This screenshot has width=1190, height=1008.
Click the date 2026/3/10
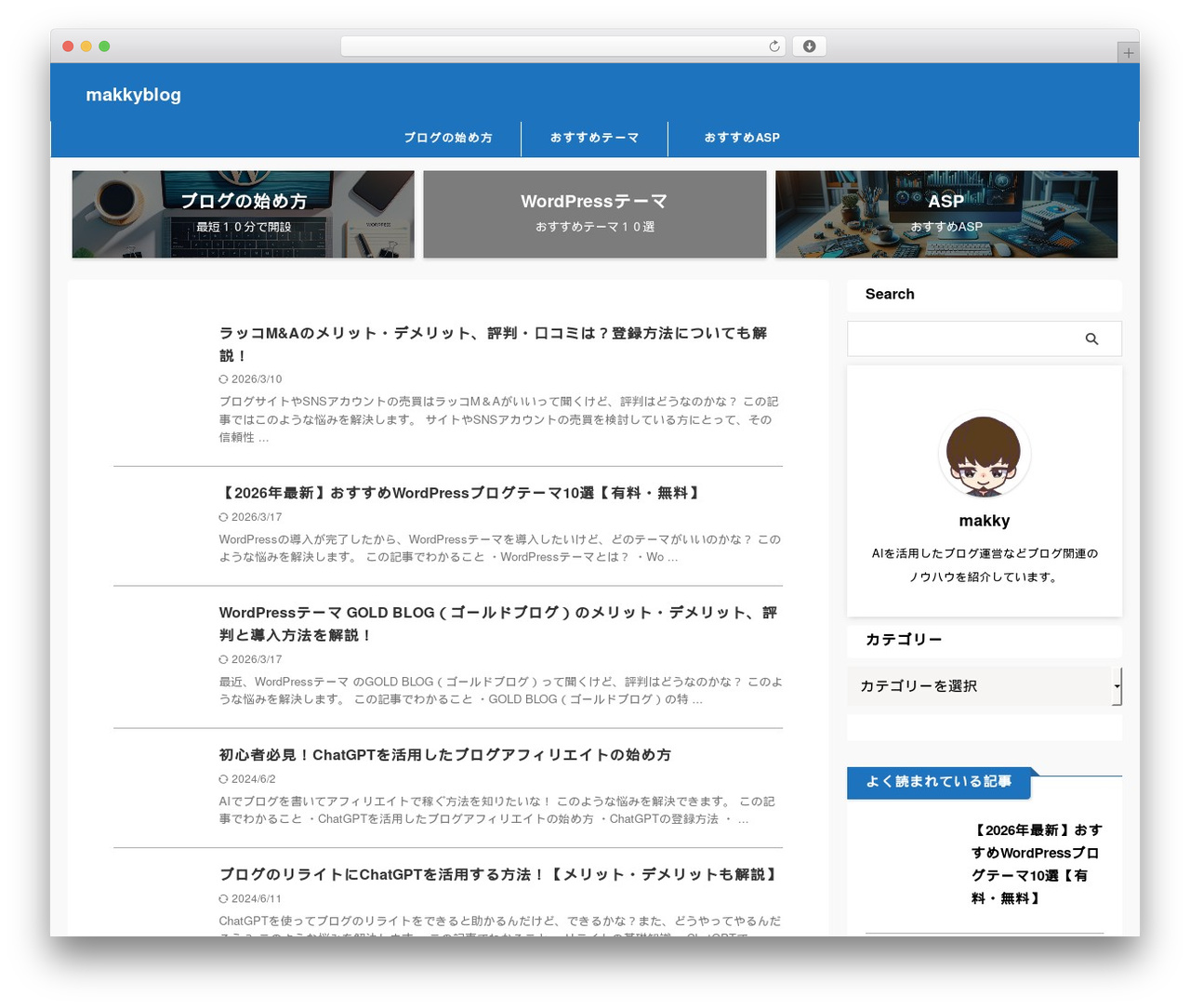tap(256, 379)
